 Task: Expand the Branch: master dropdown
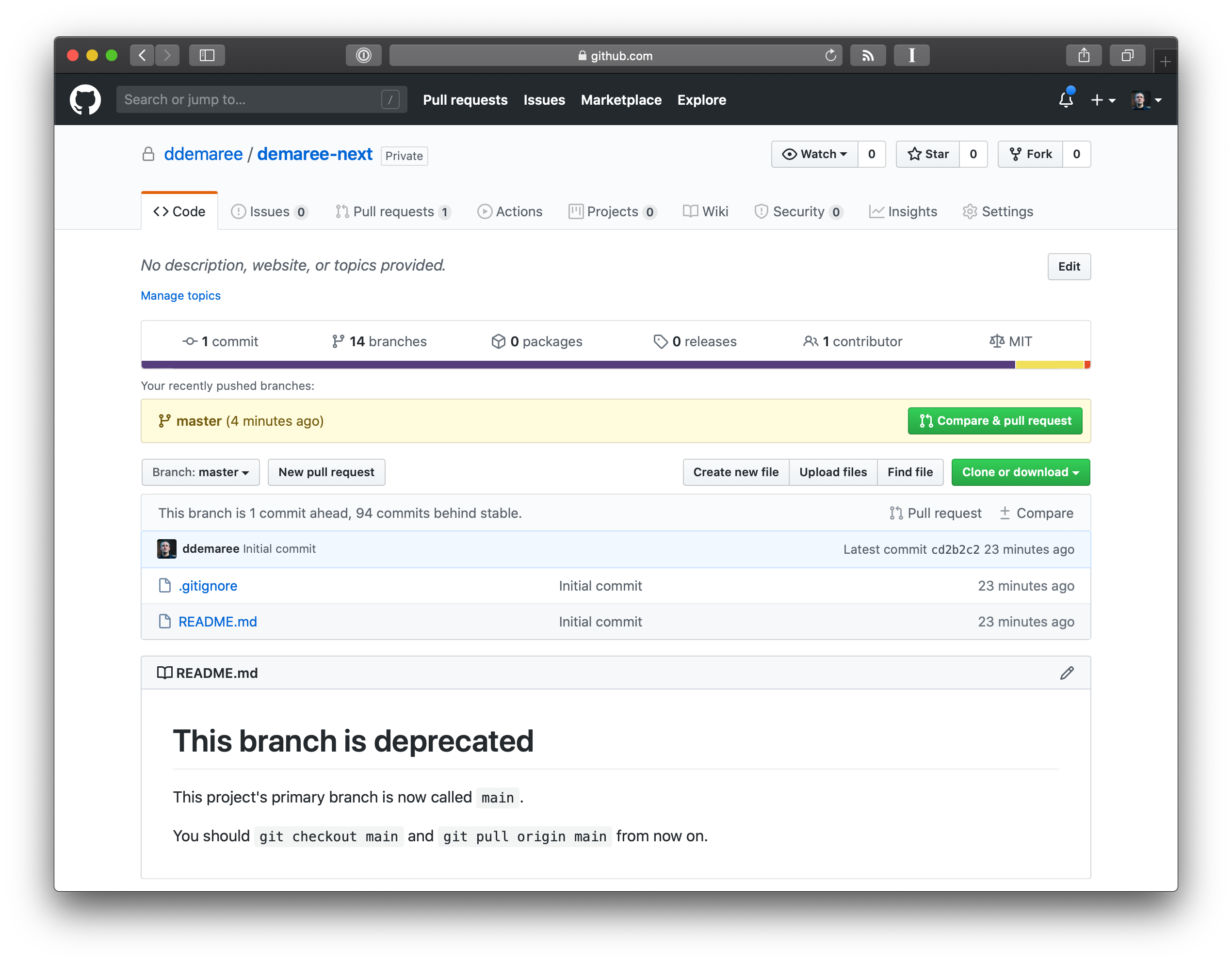coord(200,472)
